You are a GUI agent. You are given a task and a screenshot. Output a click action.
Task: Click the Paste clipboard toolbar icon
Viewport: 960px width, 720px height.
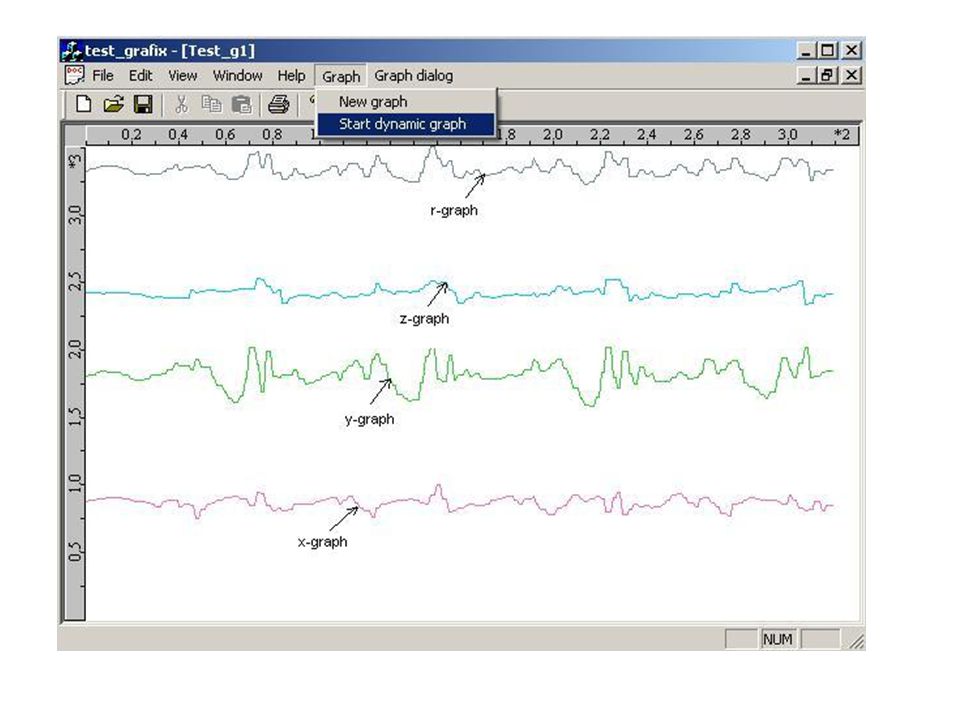pos(241,104)
